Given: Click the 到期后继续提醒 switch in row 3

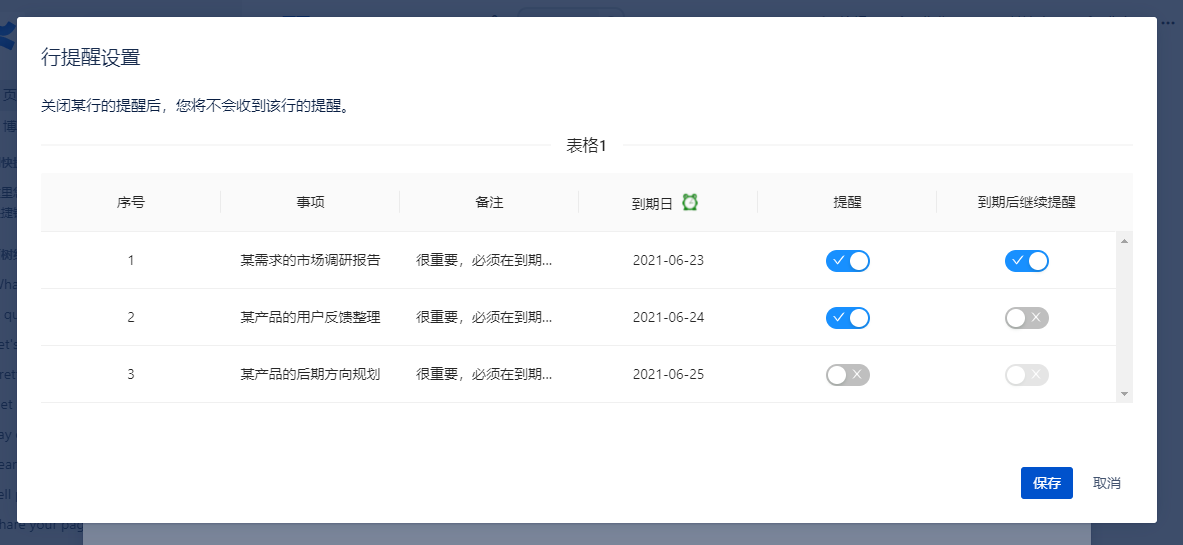Looking at the screenshot, I should point(1026,375).
